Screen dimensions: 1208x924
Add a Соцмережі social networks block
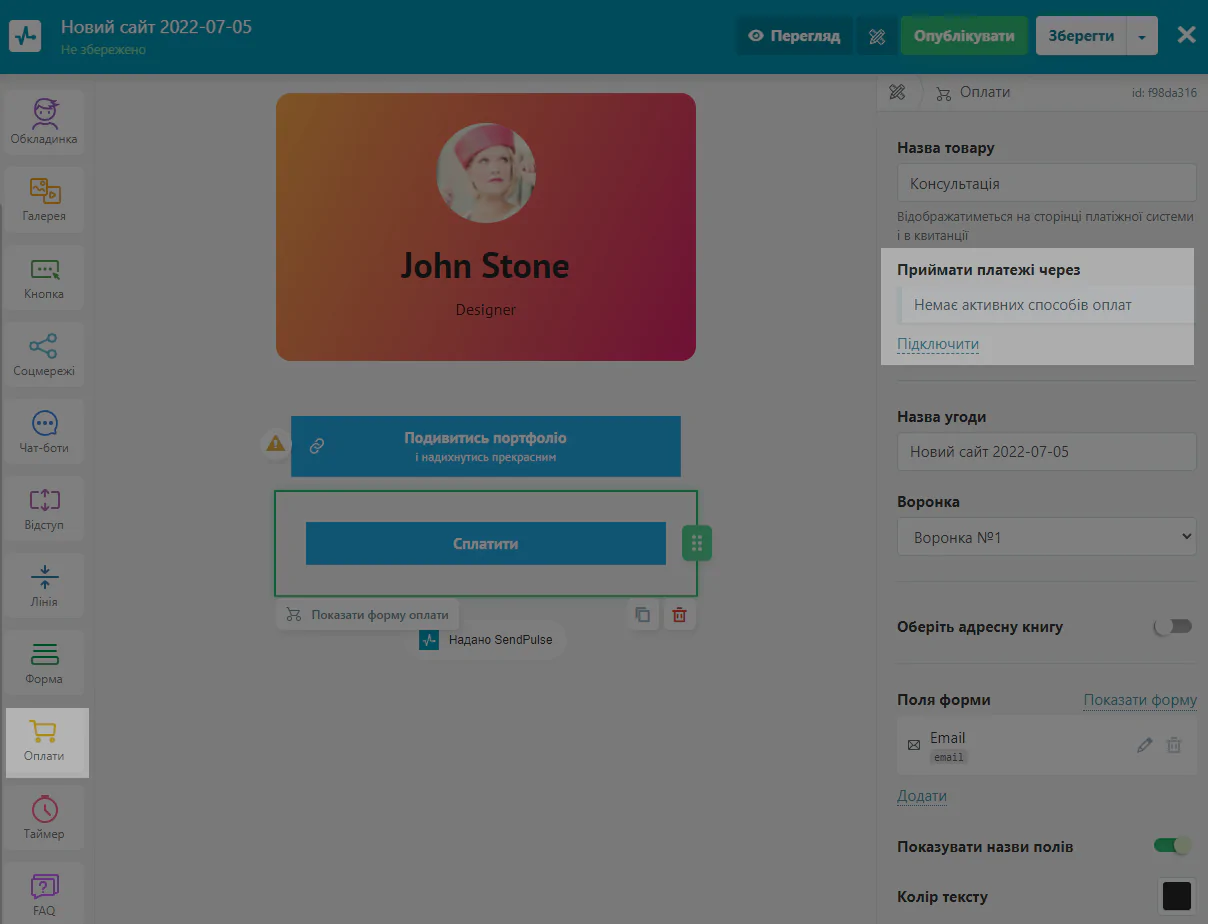point(44,354)
